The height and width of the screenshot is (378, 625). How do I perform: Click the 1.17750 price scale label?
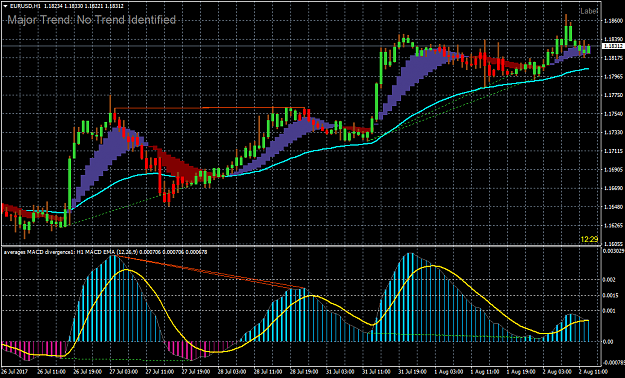pos(613,95)
